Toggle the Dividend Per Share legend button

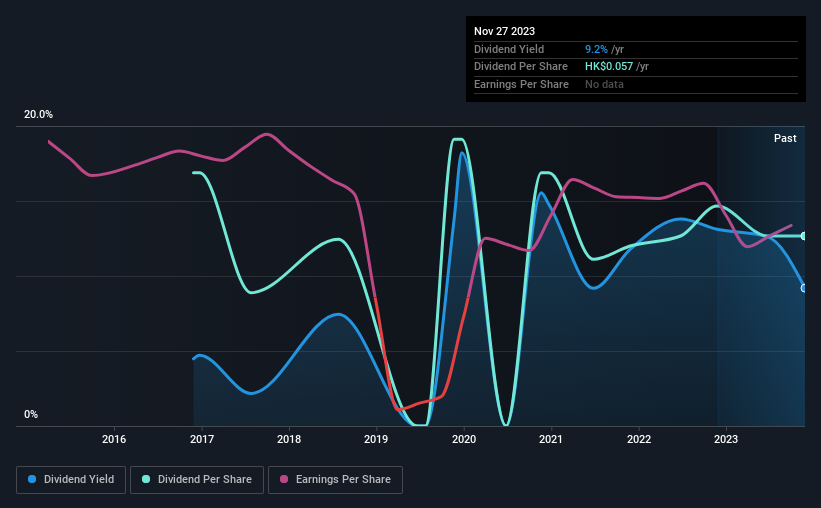pos(197,480)
